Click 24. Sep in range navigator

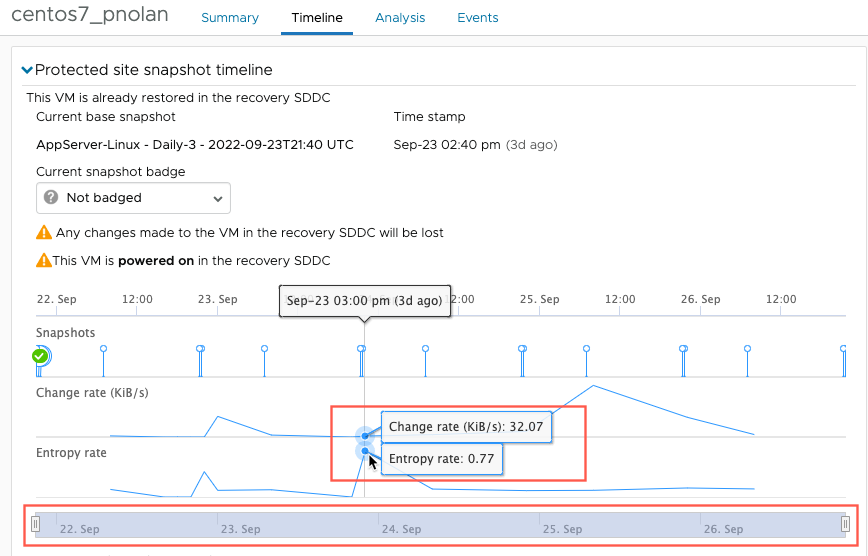click(x=401, y=529)
